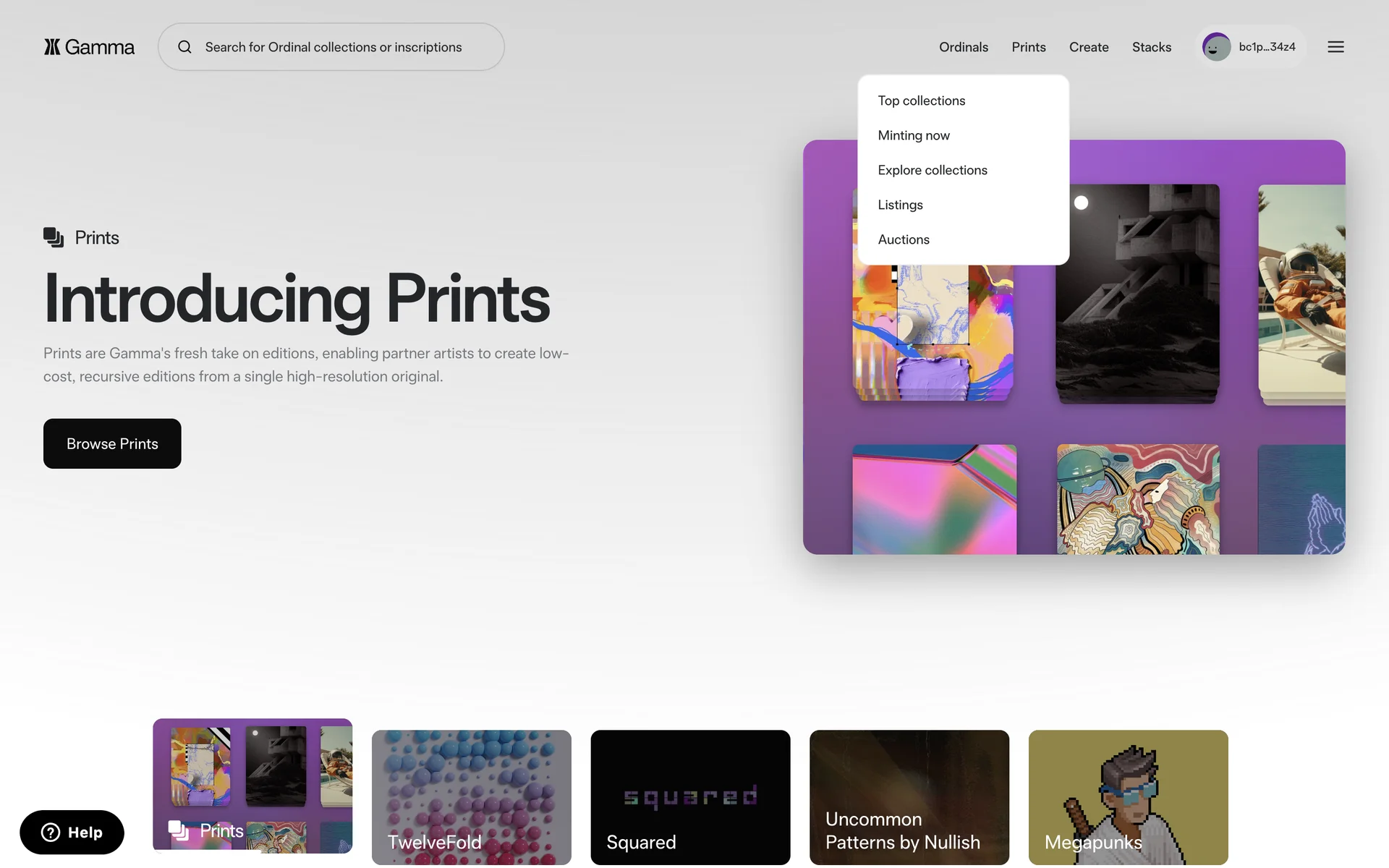
Task: Open the Stacks nav link
Action: point(1151,47)
